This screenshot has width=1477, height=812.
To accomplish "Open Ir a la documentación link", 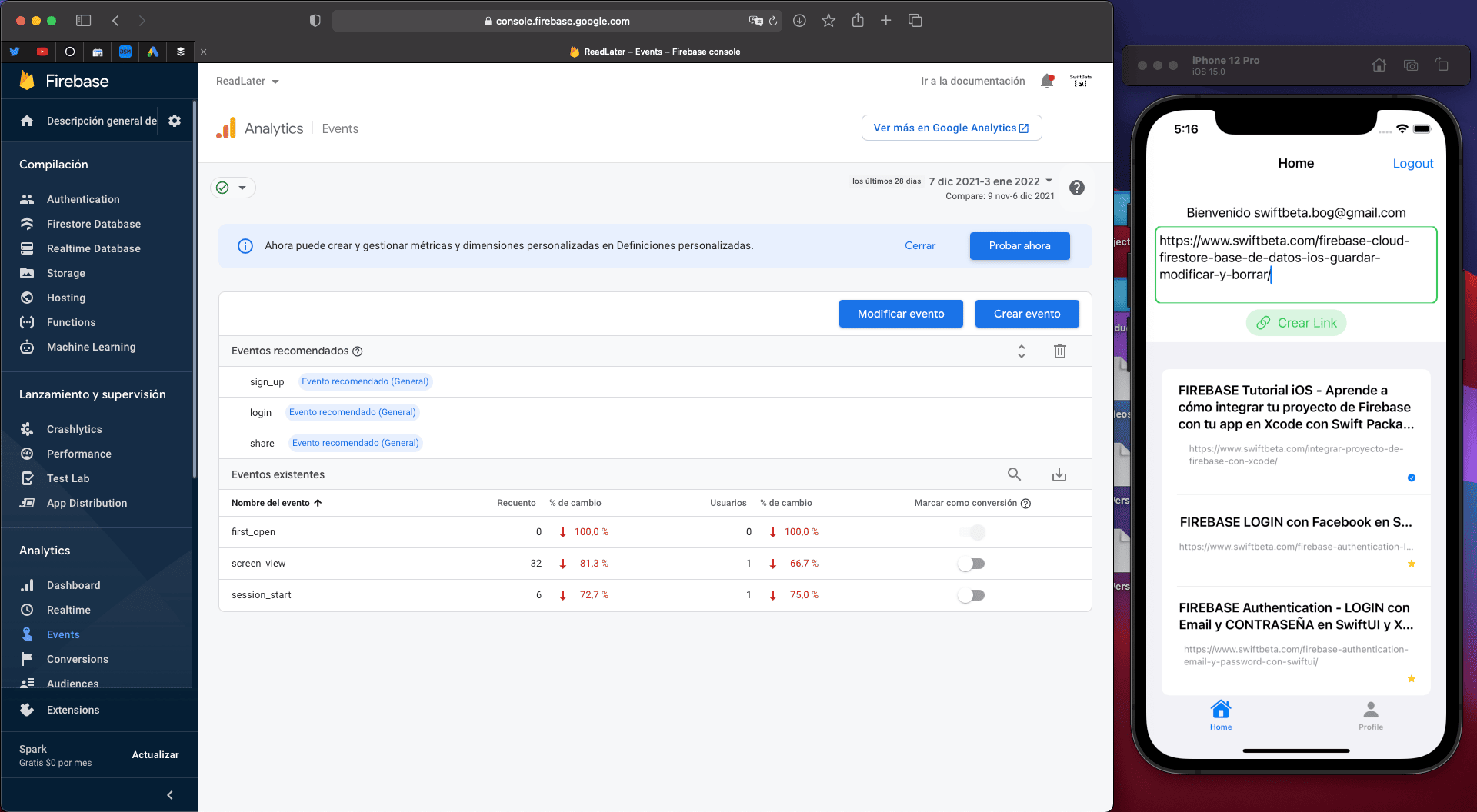I will 973,81.
